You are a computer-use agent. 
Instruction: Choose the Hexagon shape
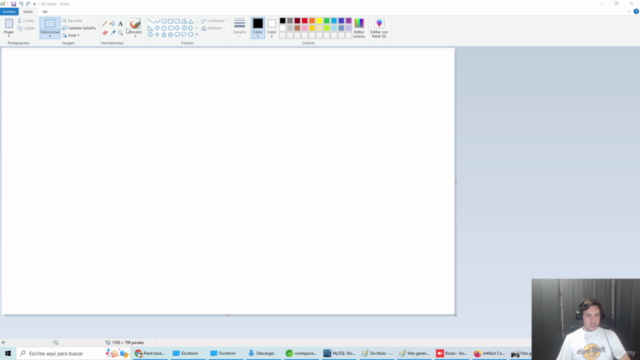coord(170,28)
